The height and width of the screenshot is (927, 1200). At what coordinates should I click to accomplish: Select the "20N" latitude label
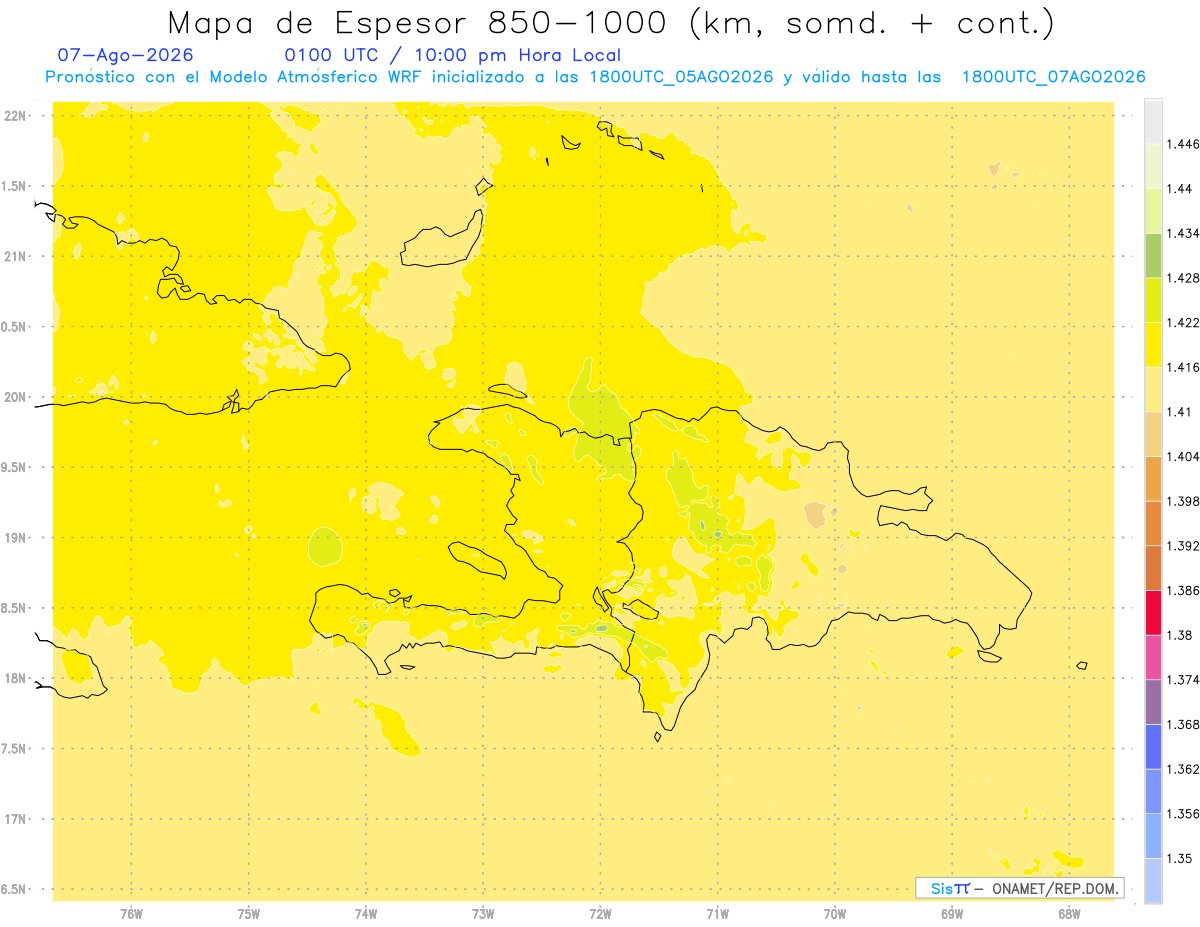[x=15, y=397]
